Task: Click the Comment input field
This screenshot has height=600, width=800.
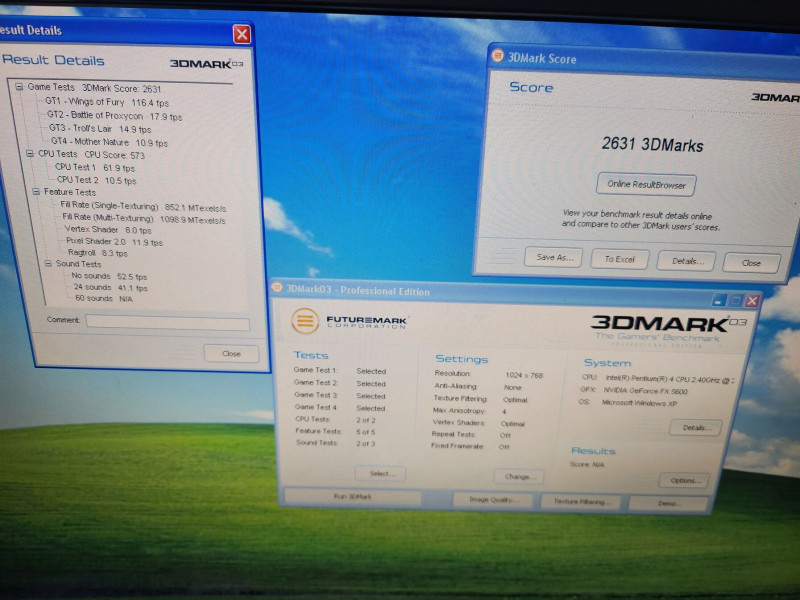Action: click(x=167, y=323)
